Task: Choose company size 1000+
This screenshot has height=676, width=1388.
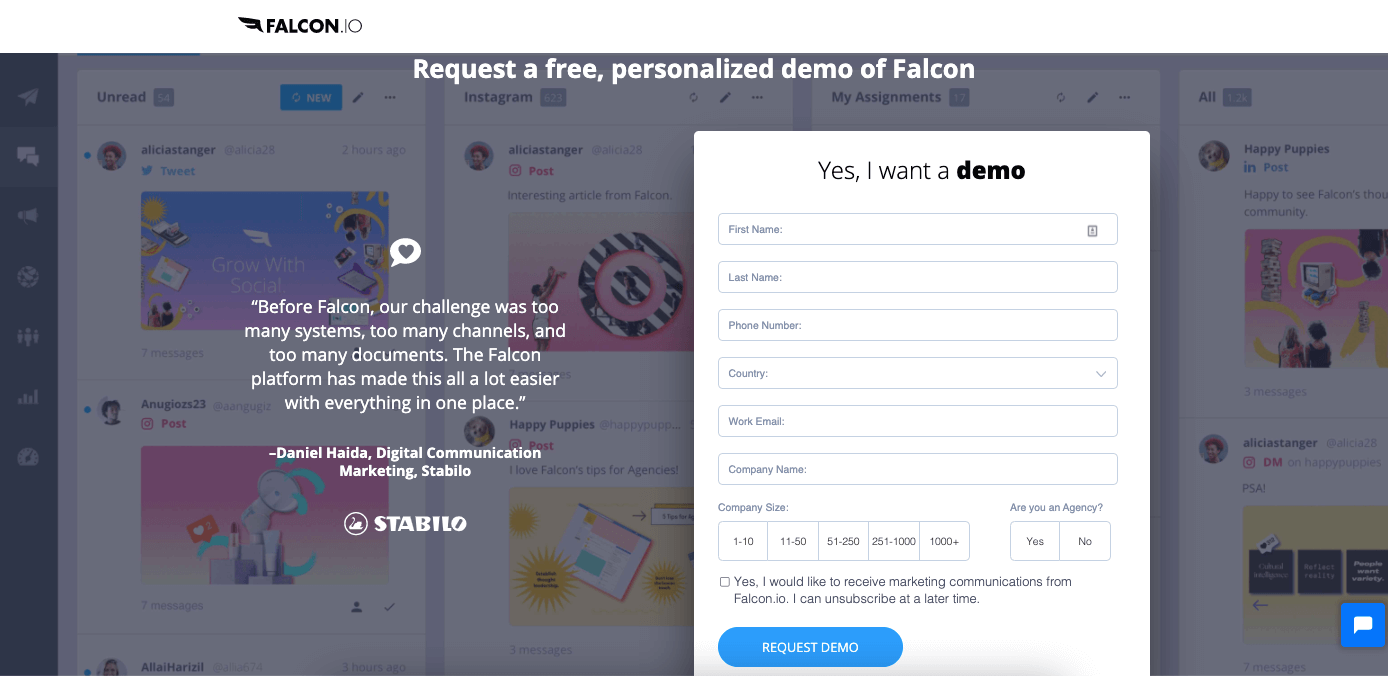Action: tap(944, 541)
